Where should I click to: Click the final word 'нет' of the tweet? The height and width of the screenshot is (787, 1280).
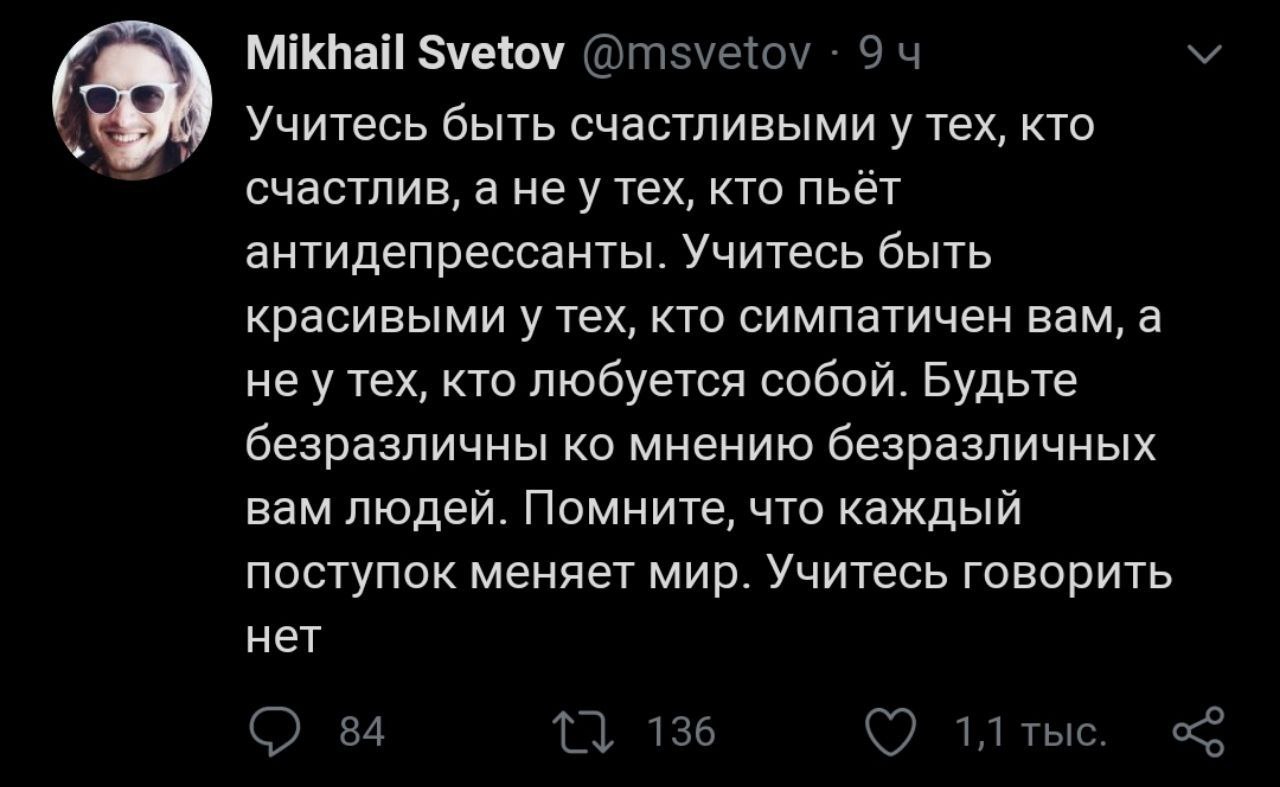point(284,633)
